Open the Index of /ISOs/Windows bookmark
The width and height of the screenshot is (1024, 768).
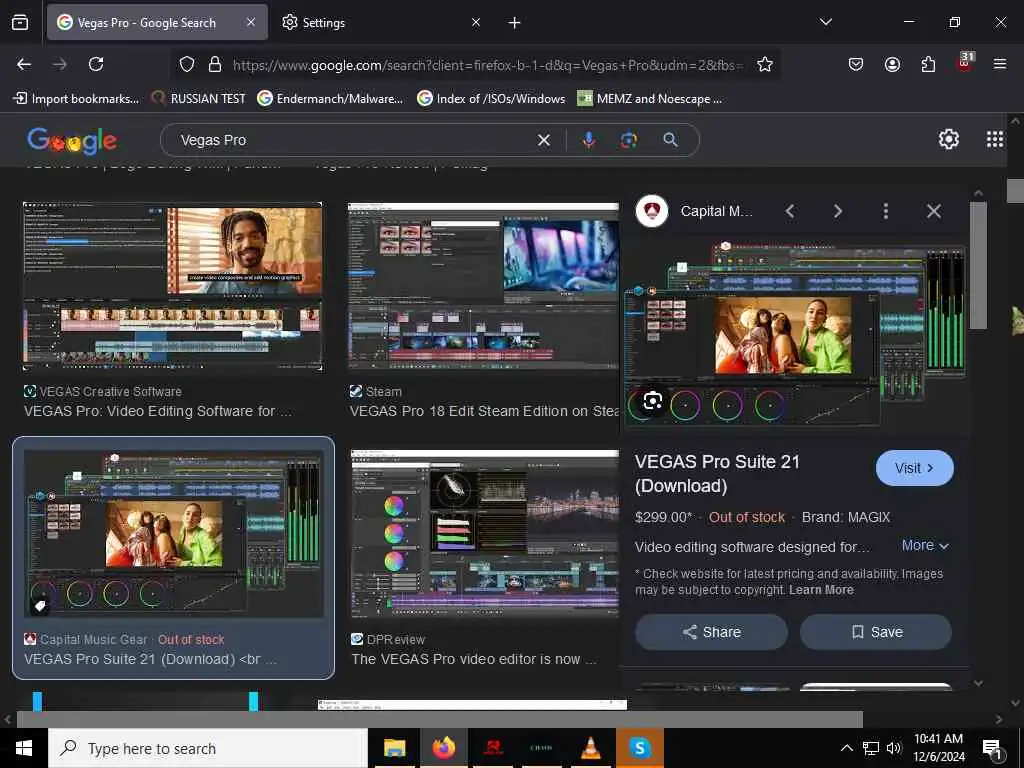[491, 99]
